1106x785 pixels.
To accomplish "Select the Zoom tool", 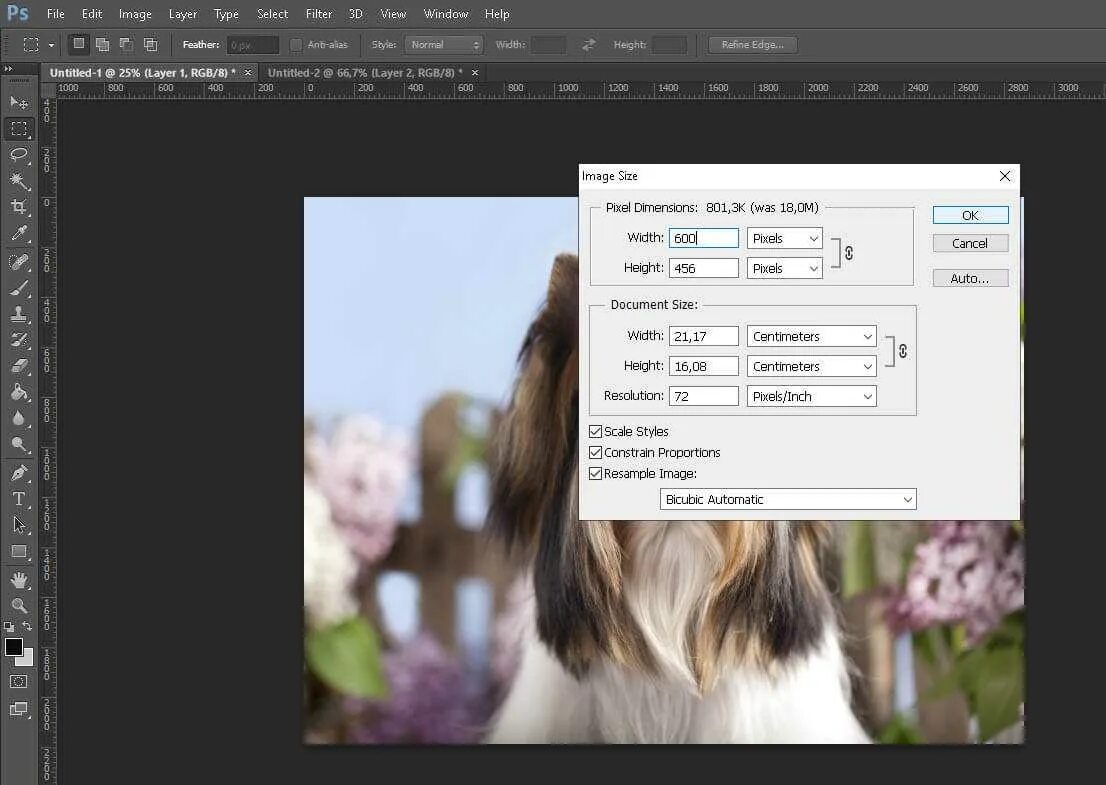I will (19, 606).
